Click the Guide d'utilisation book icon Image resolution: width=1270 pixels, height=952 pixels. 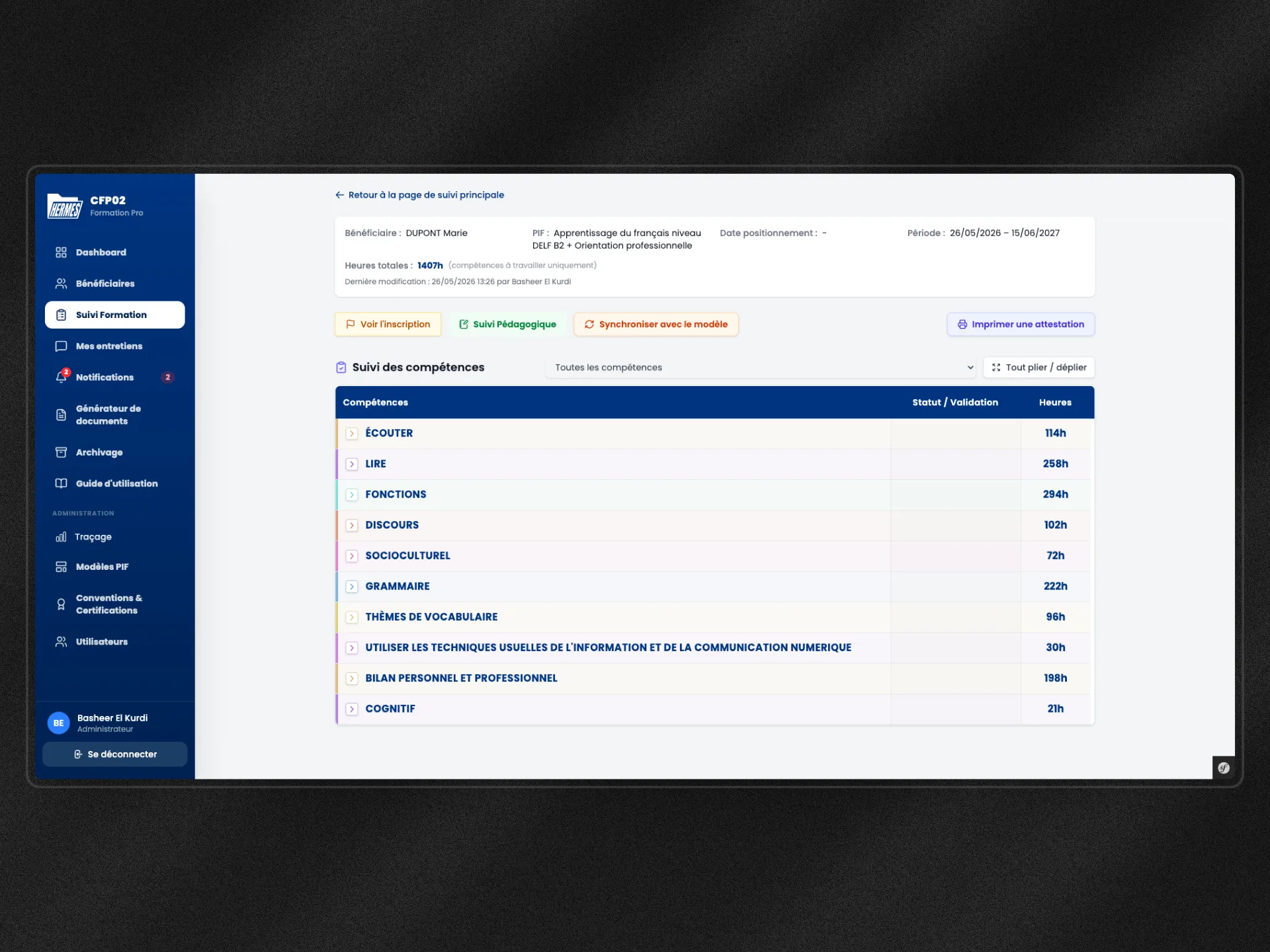61,483
